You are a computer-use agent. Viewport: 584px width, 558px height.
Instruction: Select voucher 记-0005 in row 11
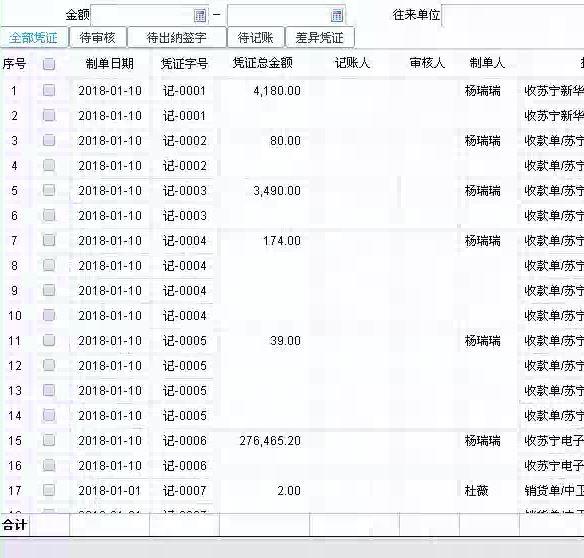coord(184,341)
